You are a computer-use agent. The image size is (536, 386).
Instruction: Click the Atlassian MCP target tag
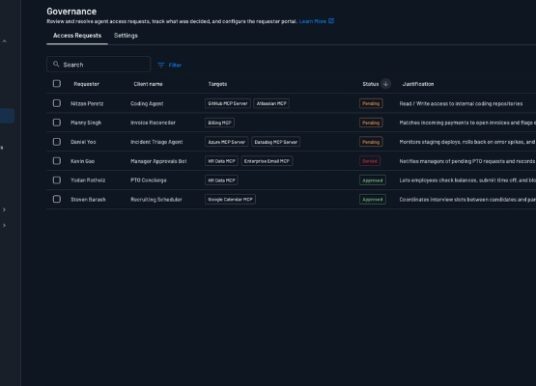tap(272, 104)
